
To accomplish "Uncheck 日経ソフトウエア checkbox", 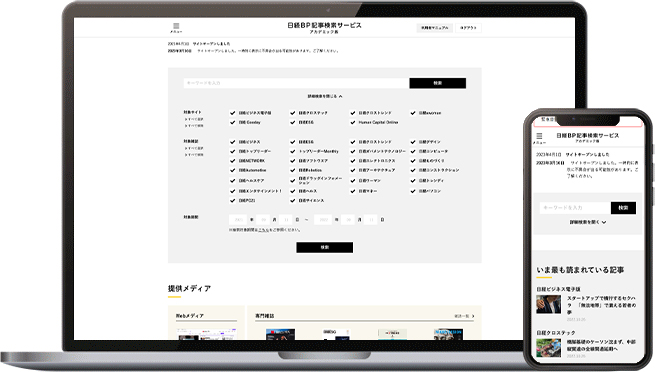I will 292,161.
